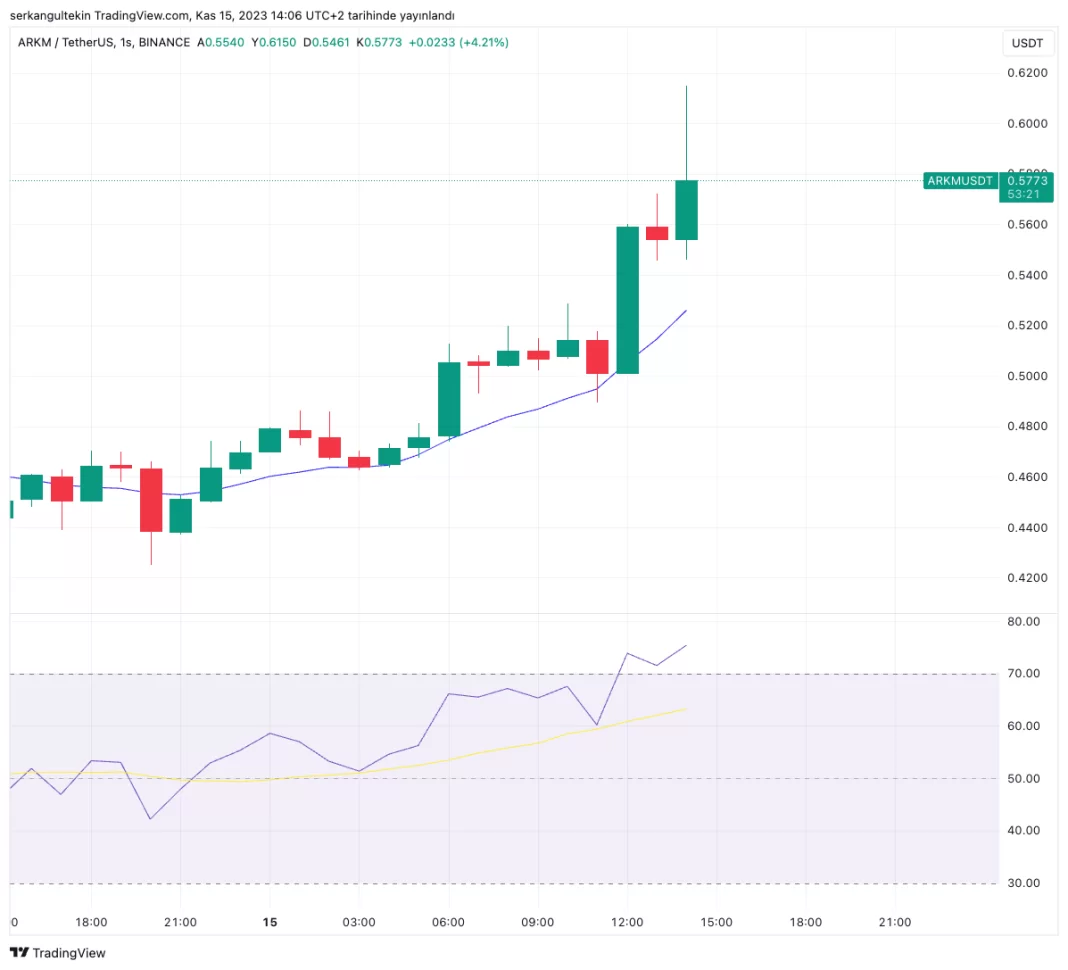Click the 30.00 RSI scale label
Screen dimensions: 1068x970
pyautogui.click(x=1026, y=883)
